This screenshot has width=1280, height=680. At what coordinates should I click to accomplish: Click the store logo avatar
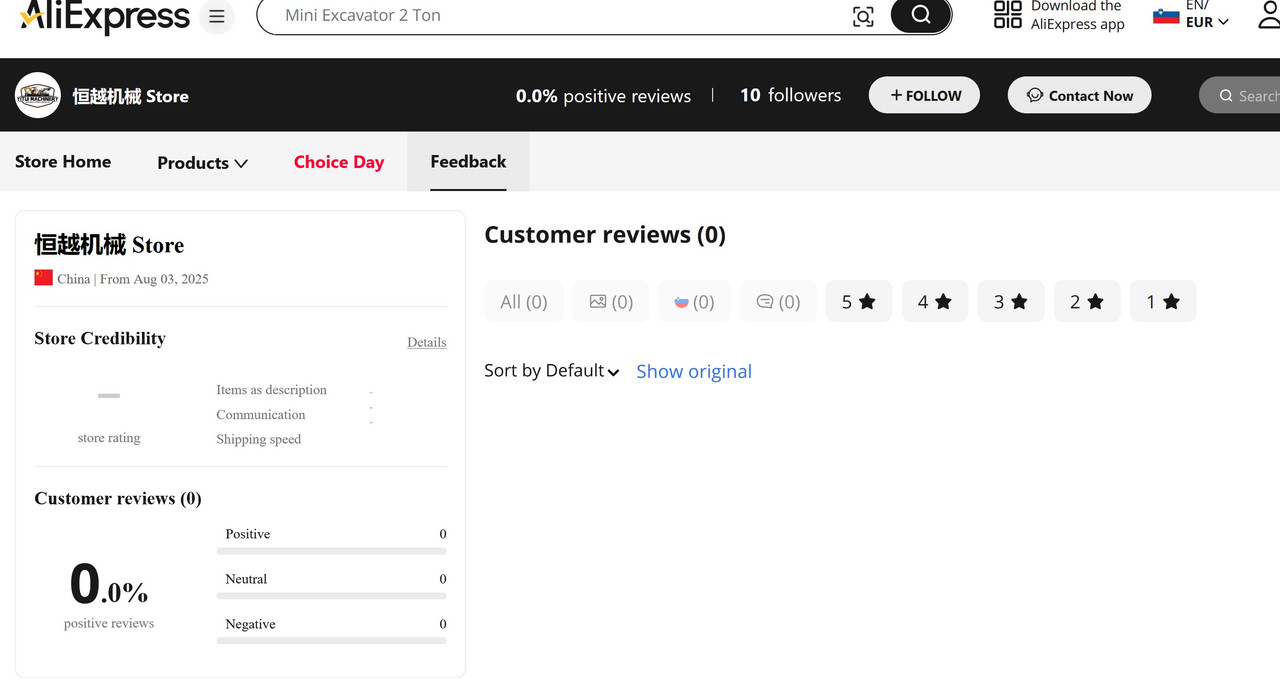point(38,95)
